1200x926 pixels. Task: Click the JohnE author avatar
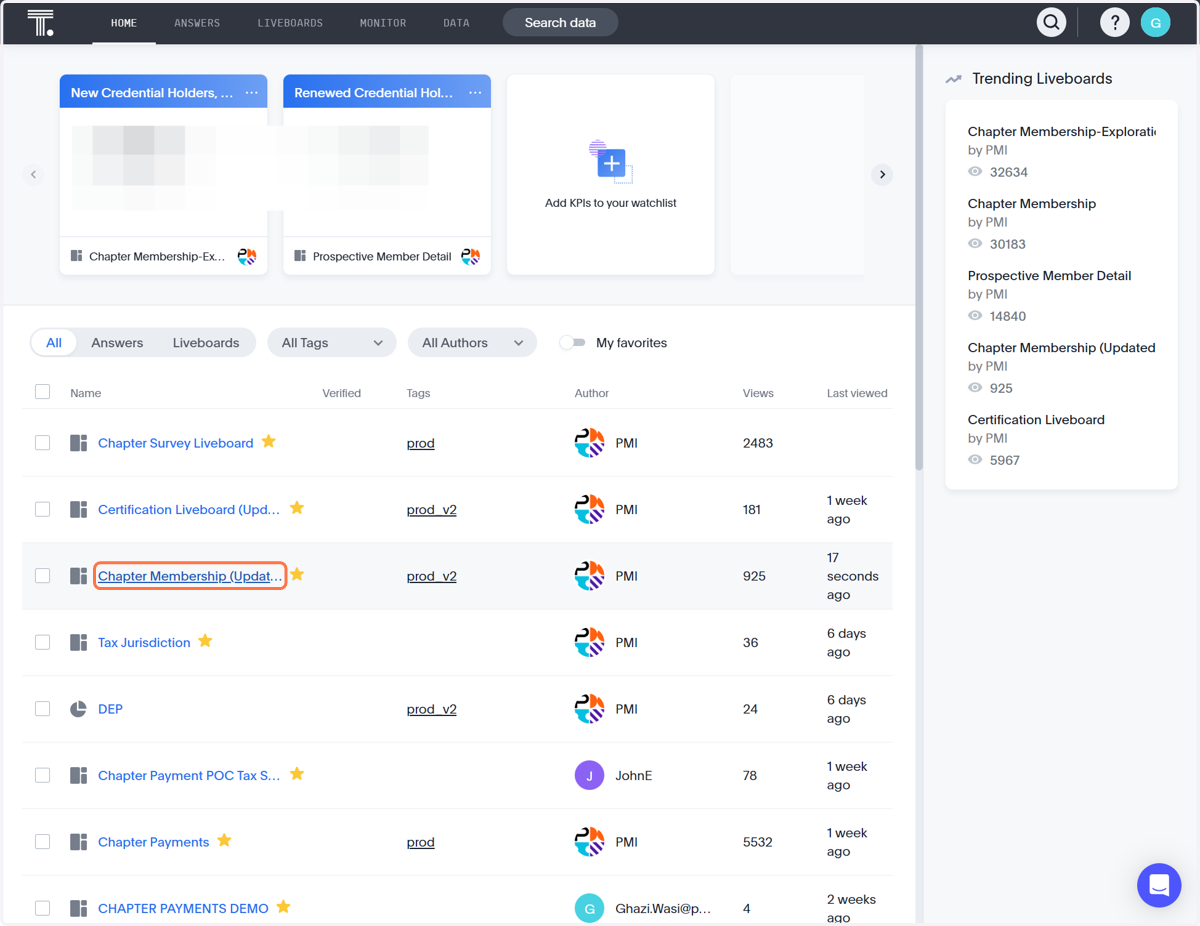[x=589, y=775]
